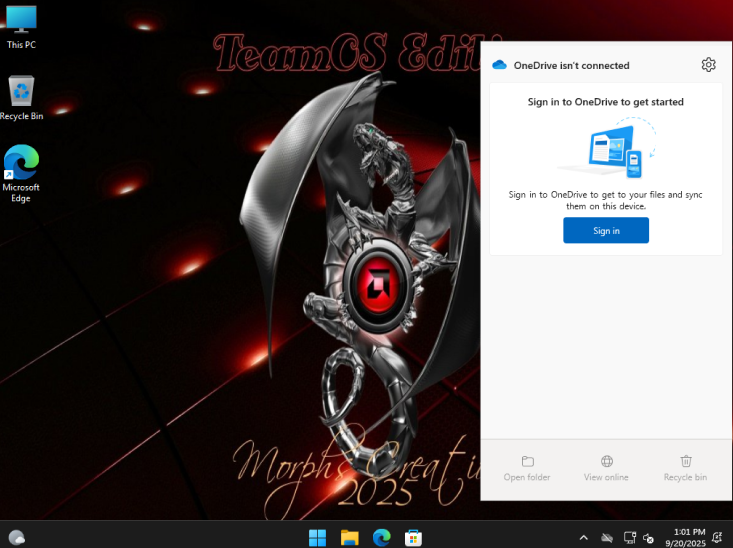Image resolution: width=733 pixels, height=548 pixels.
Task: Open OneDrive Recycle bin button
Action: coord(685,469)
